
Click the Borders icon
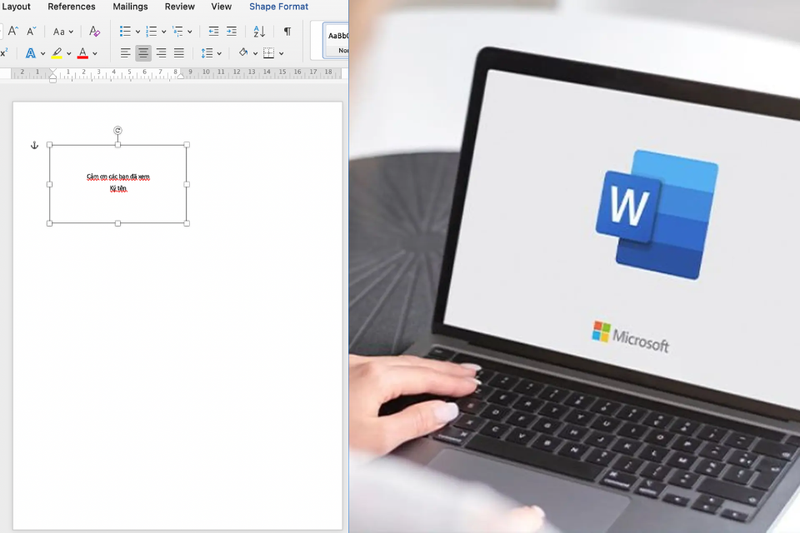(268, 53)
